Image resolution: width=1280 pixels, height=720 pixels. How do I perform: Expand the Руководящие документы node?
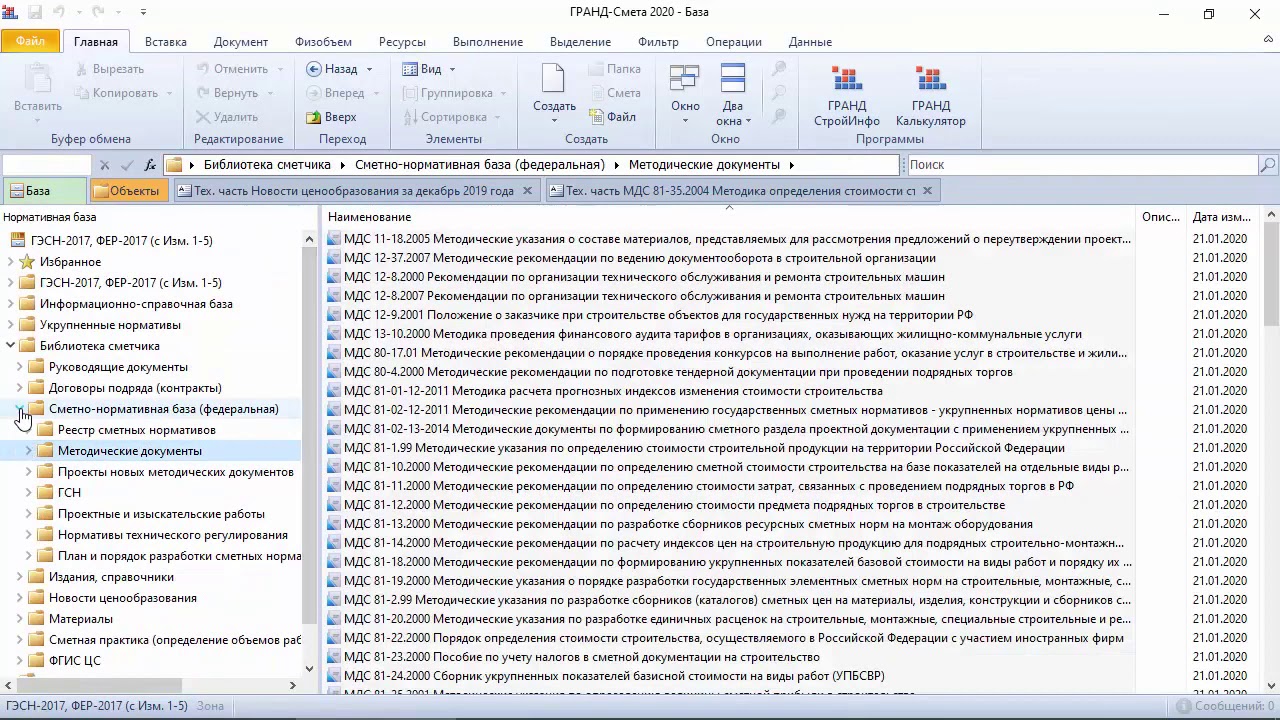click(19, 367)
